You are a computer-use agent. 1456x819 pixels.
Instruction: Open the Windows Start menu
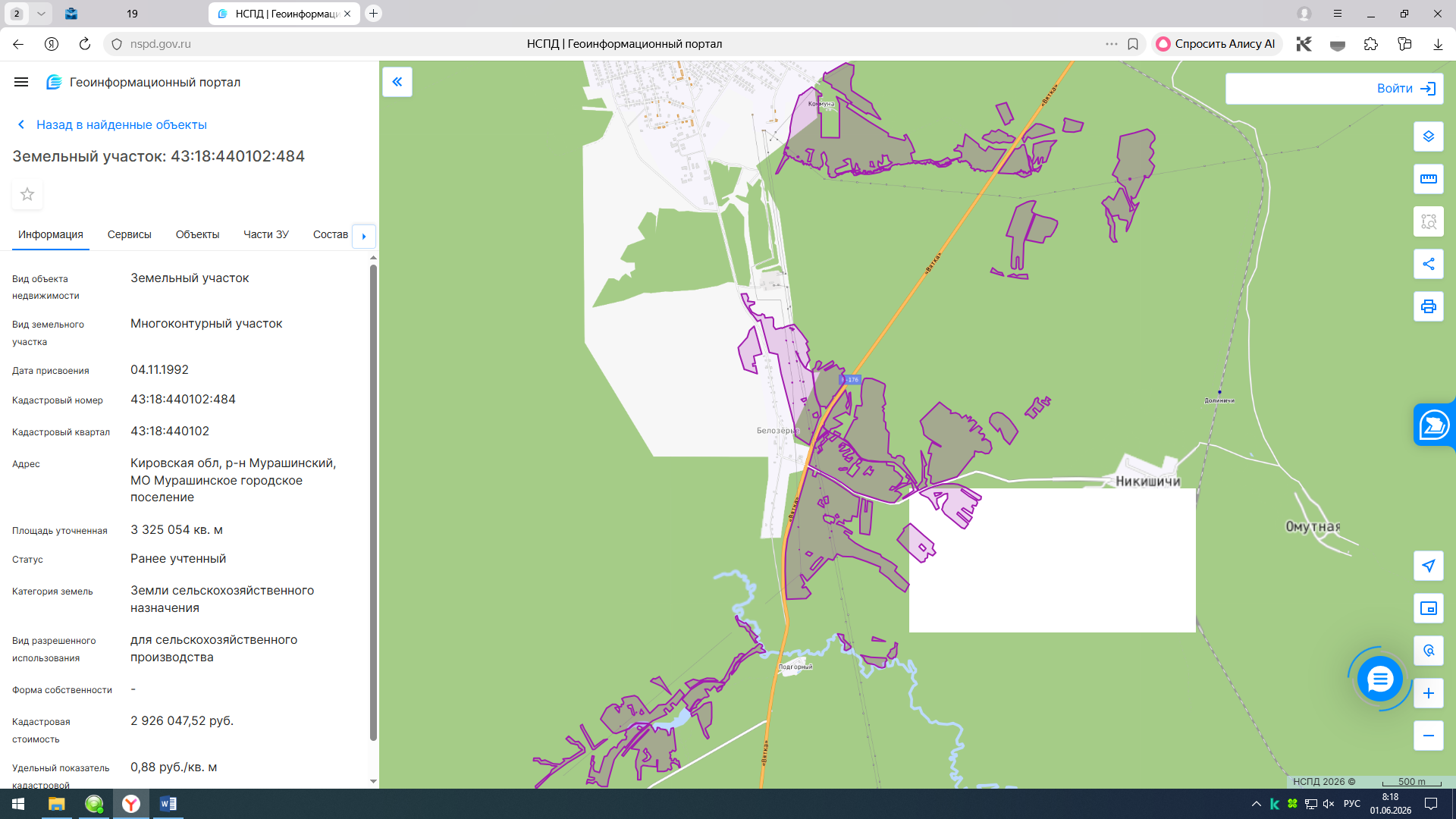point(18,804)
